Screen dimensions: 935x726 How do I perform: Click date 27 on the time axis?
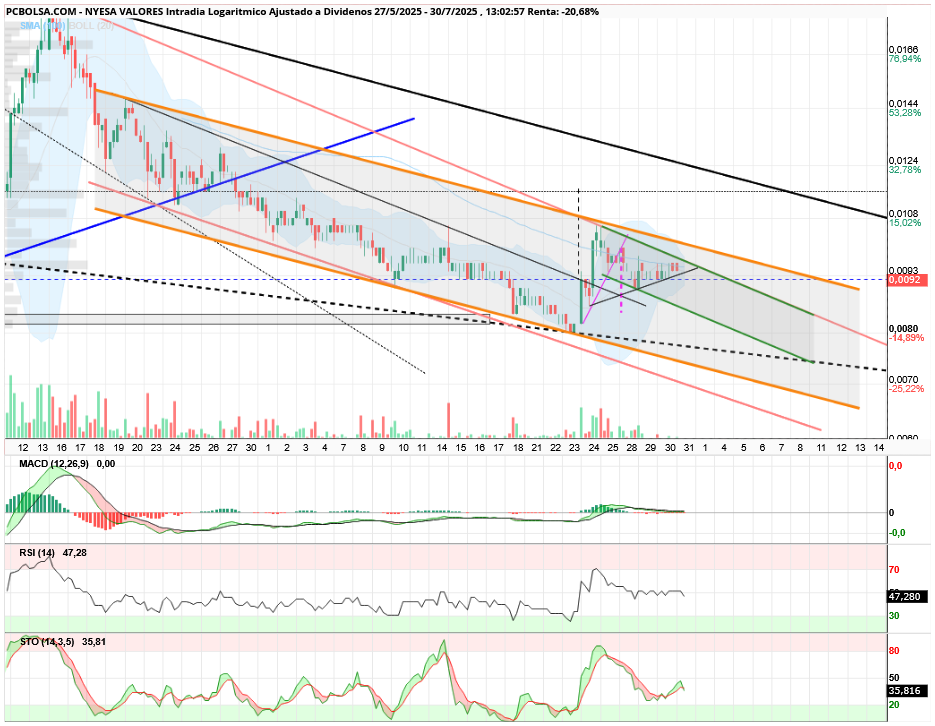(233, 448)
